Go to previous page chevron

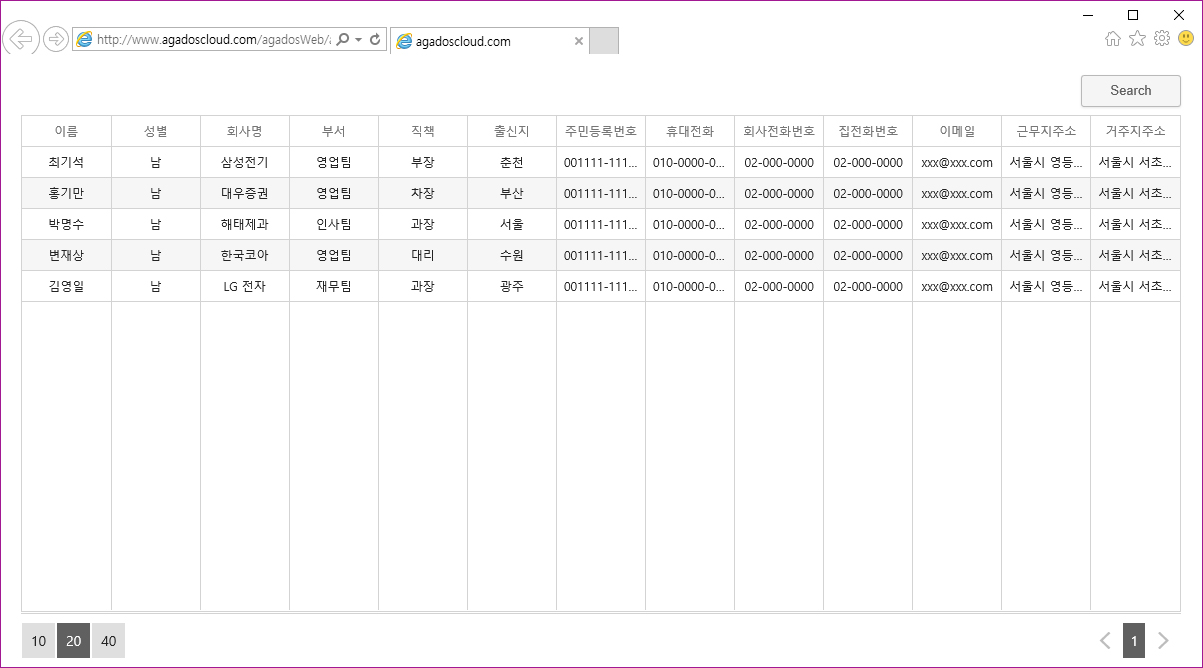pos(1105,640)
